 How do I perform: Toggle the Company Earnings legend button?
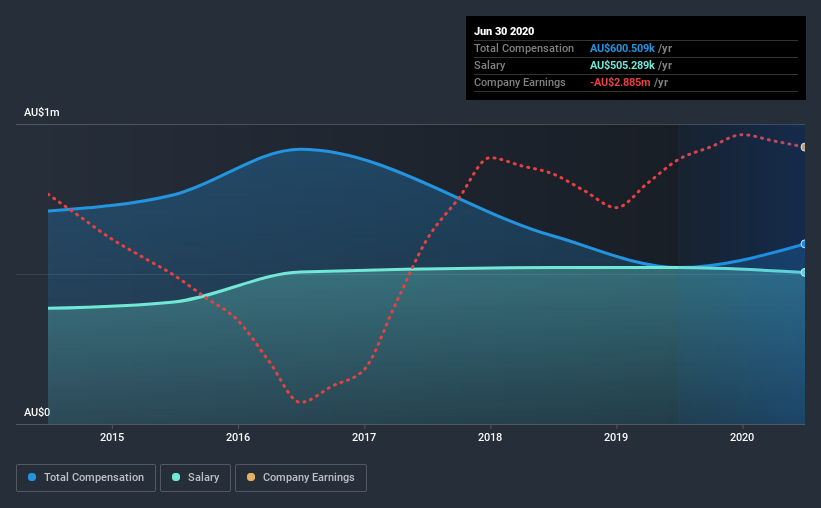click(x=301, y=478)
